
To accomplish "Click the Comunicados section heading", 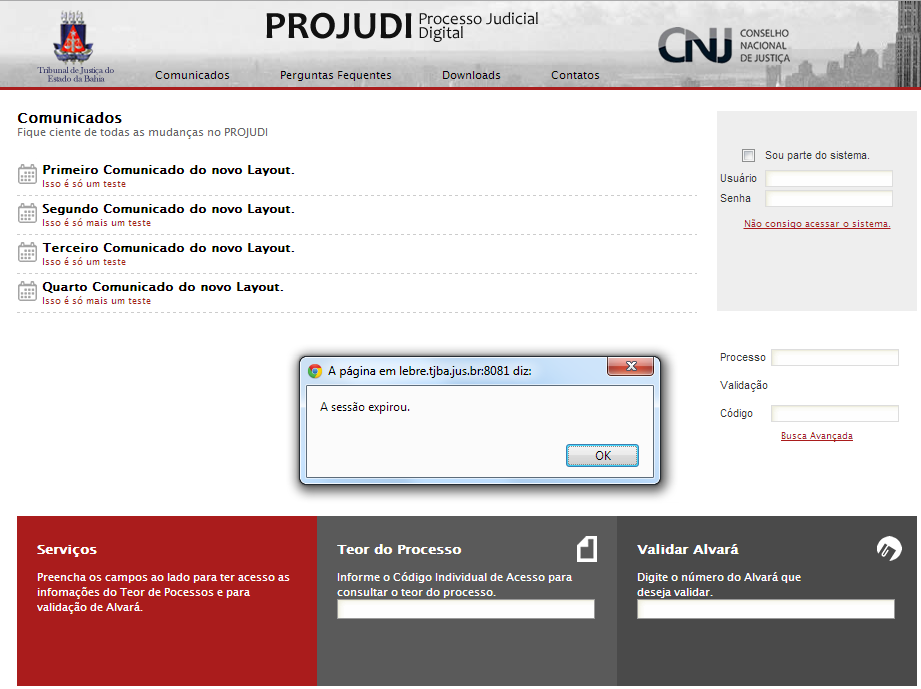I will 70,118.
